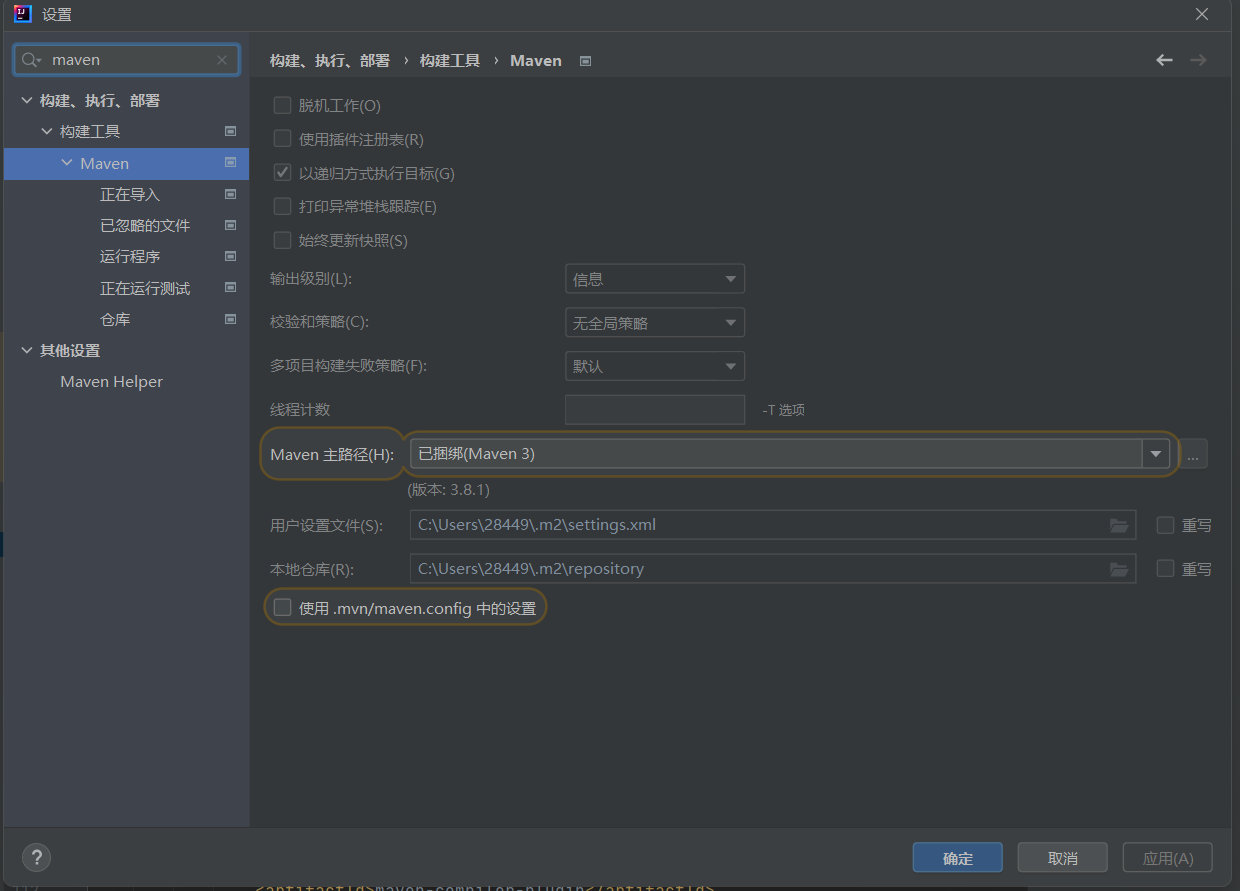
Task: Tick 重写 checkbox for 用户设置文件
Action: click(1165, 525)
